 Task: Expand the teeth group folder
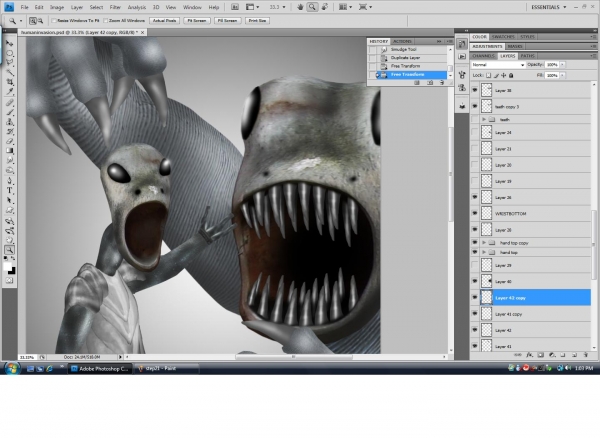coord(484,119)
